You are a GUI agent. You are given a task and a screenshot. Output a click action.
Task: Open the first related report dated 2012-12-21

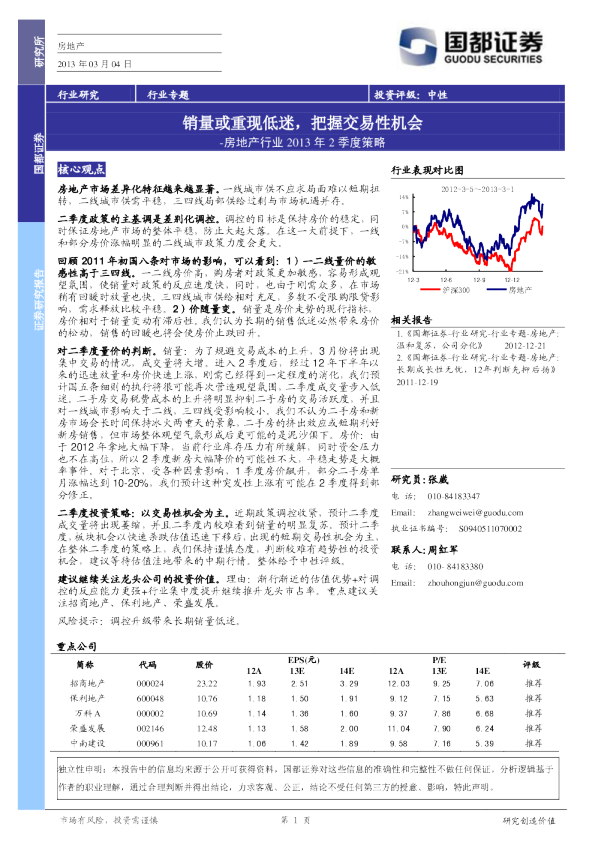[477, 339]
